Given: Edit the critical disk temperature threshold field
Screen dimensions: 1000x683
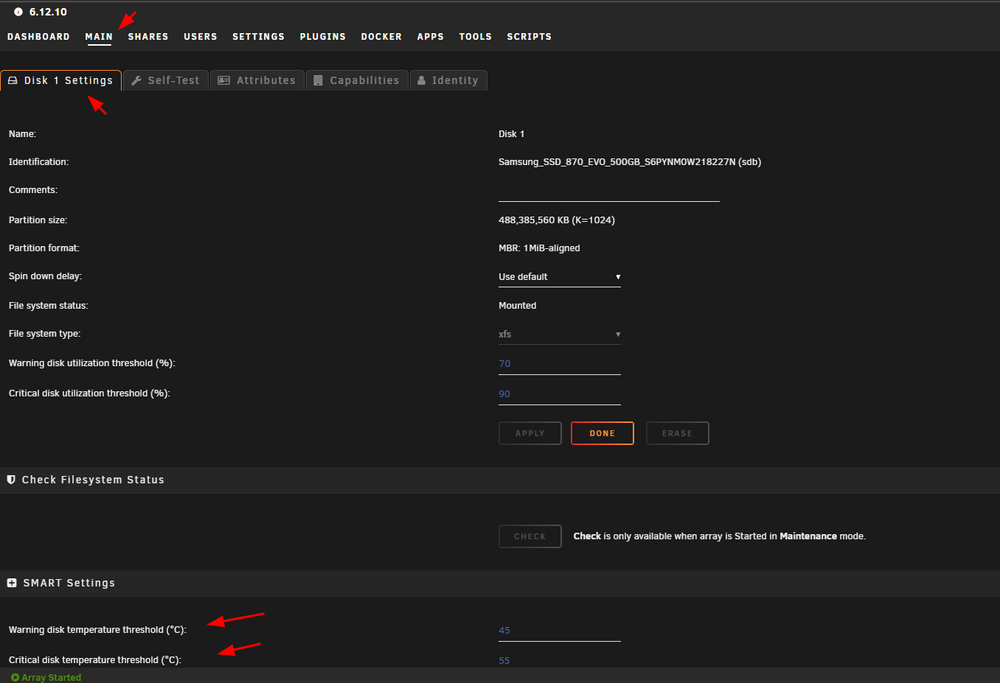Looking at the screenshot, I should 559,661.
